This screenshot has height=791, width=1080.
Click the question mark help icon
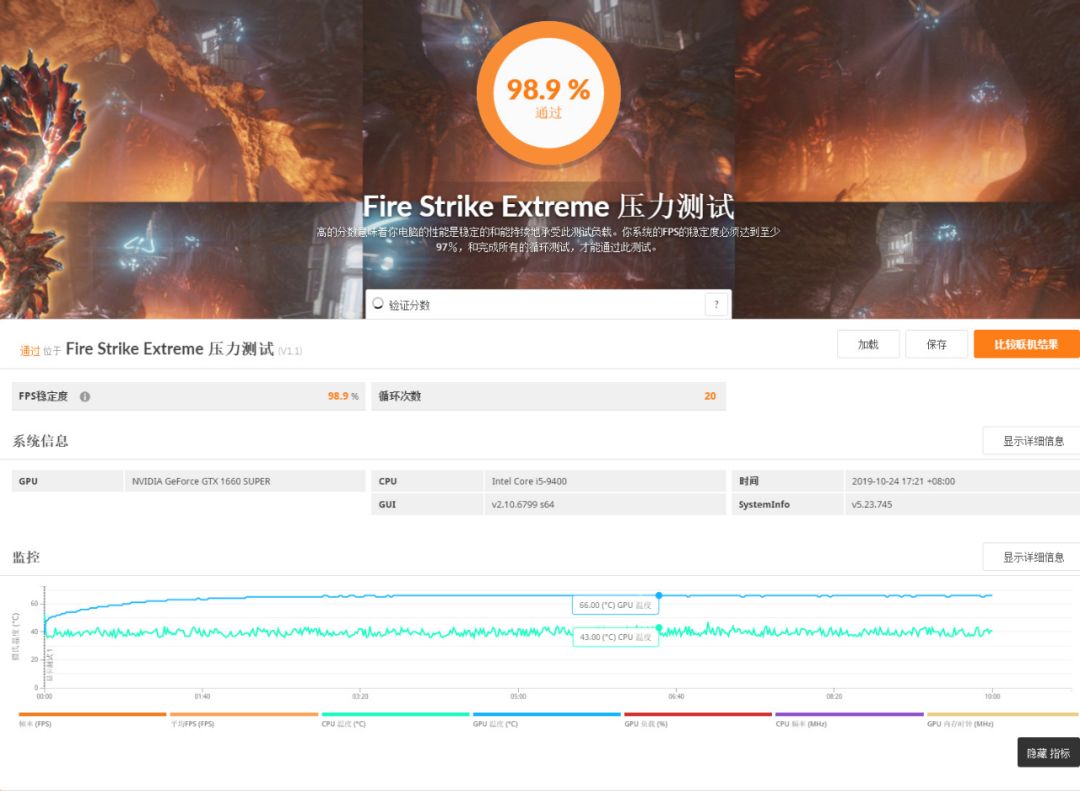(x=716, y=304)
